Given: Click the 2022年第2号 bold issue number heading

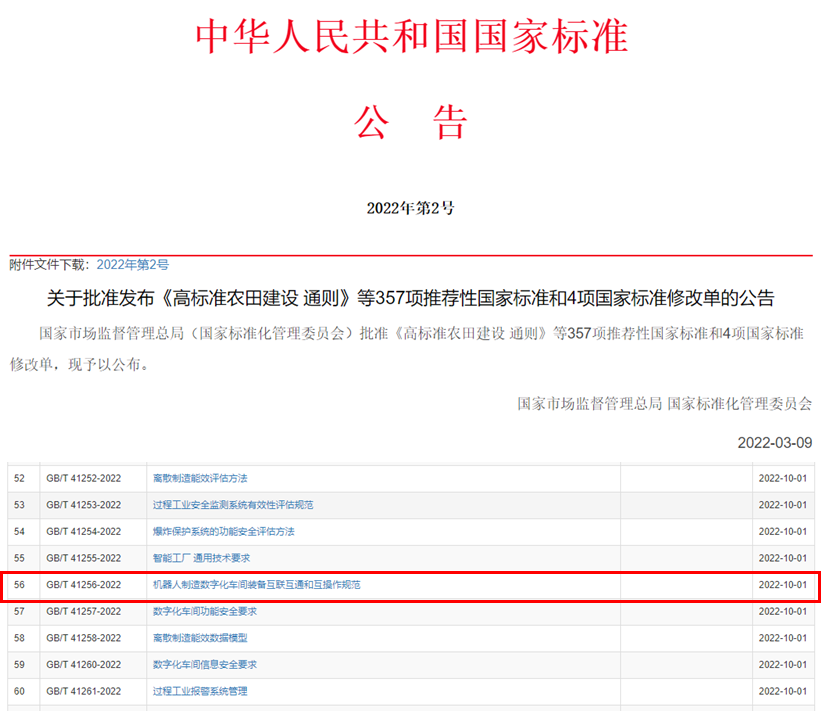Looking at the screenshot, I should pyautogui.click(x=410, y=208).
